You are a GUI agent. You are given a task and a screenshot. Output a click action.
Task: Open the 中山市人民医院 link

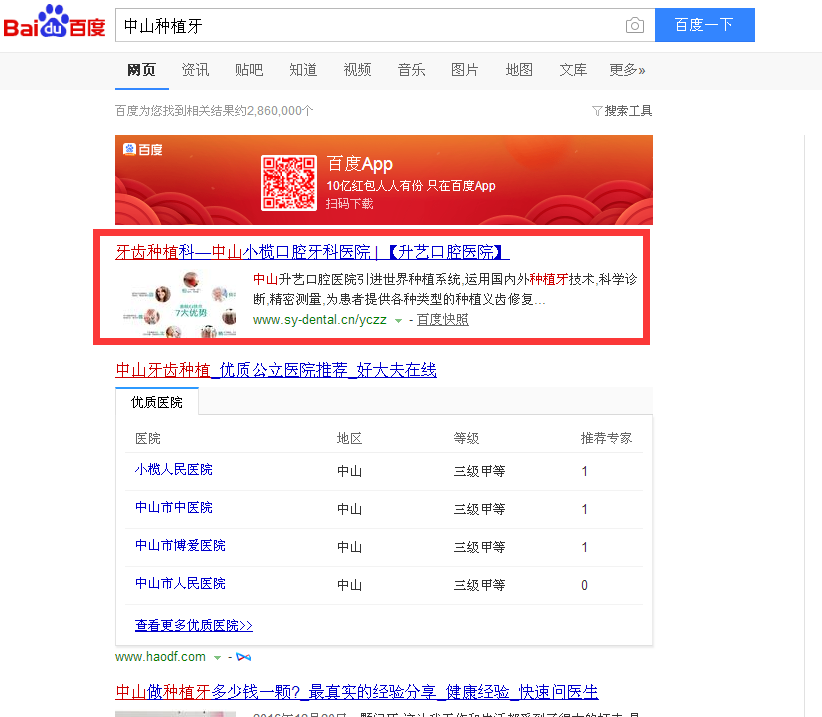[180, 583]
